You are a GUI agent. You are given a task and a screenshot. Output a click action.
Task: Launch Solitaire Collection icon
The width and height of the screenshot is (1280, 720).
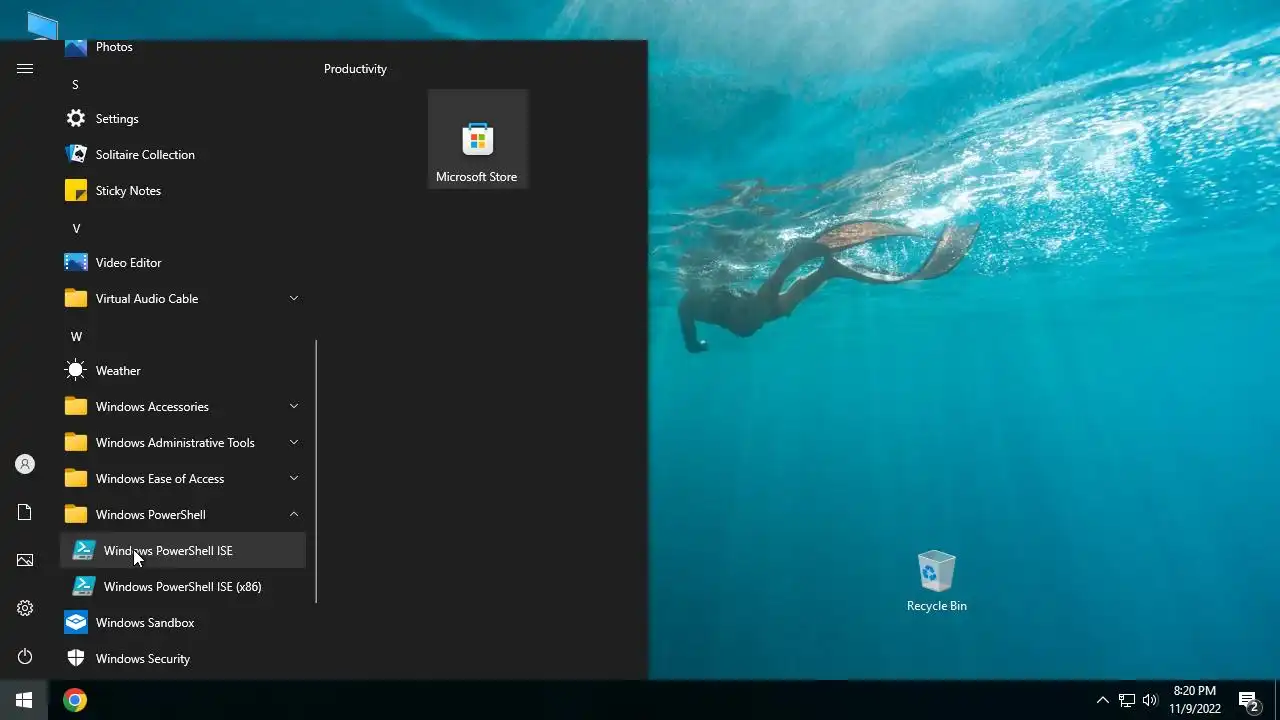point(76,154)
